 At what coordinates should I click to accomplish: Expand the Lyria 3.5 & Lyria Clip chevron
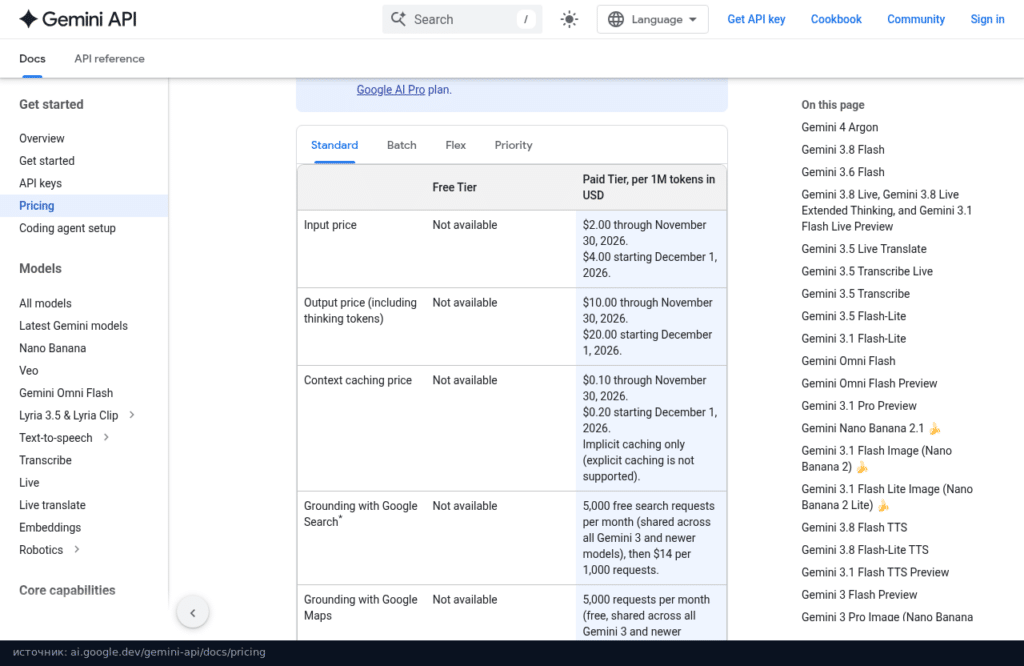(132, 415)
